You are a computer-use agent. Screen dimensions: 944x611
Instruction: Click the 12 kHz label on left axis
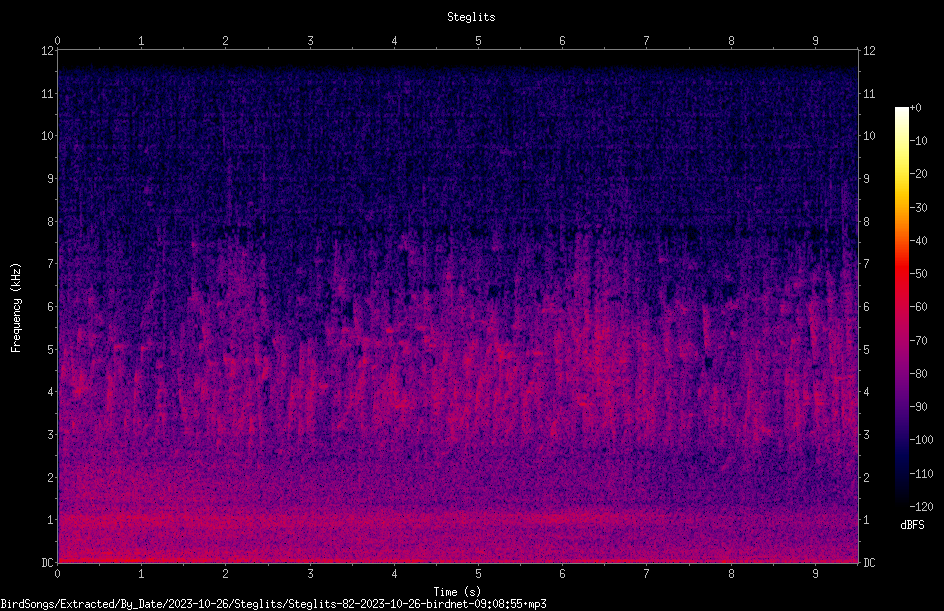pos(48,51)
